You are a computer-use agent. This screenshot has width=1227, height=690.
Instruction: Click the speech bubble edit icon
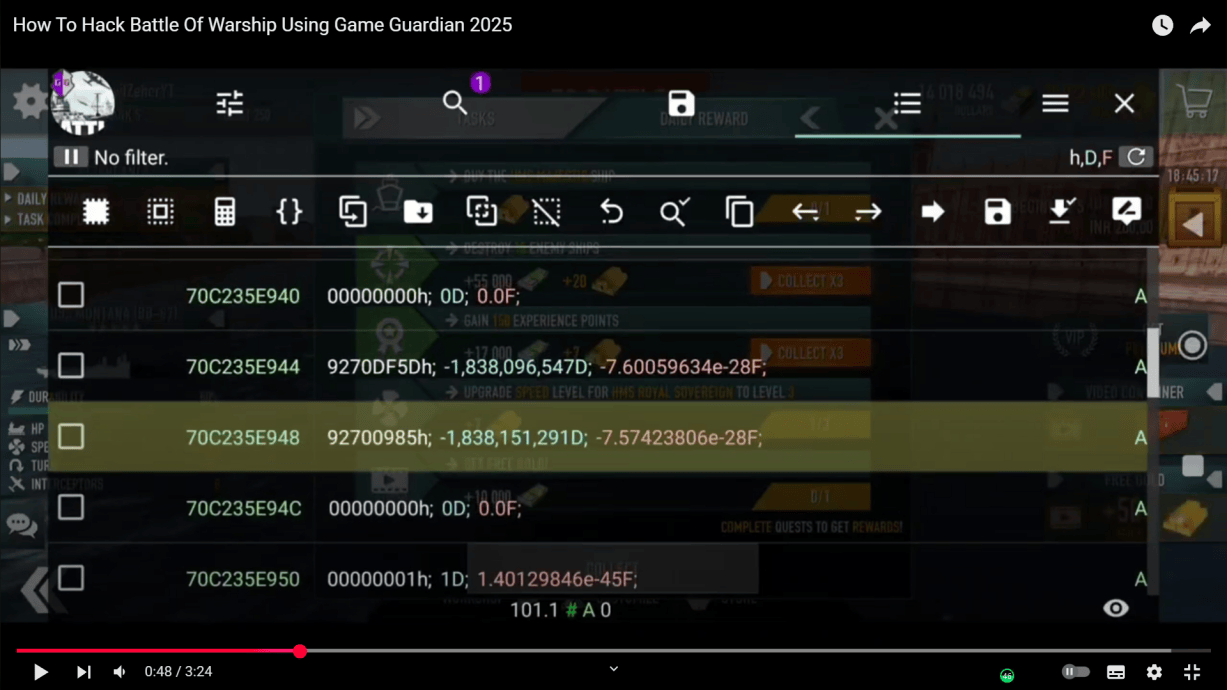click(x=1126, y=211)
